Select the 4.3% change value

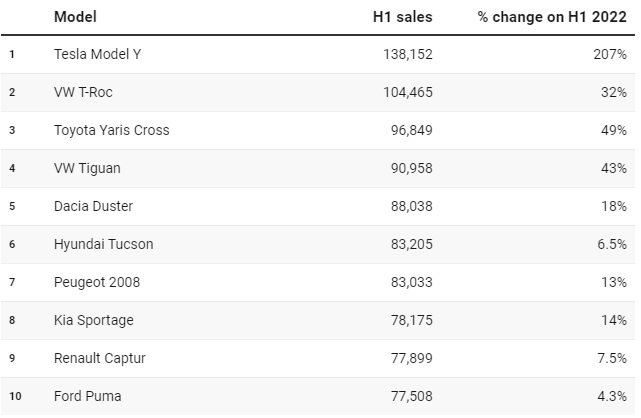click(610, 397)
